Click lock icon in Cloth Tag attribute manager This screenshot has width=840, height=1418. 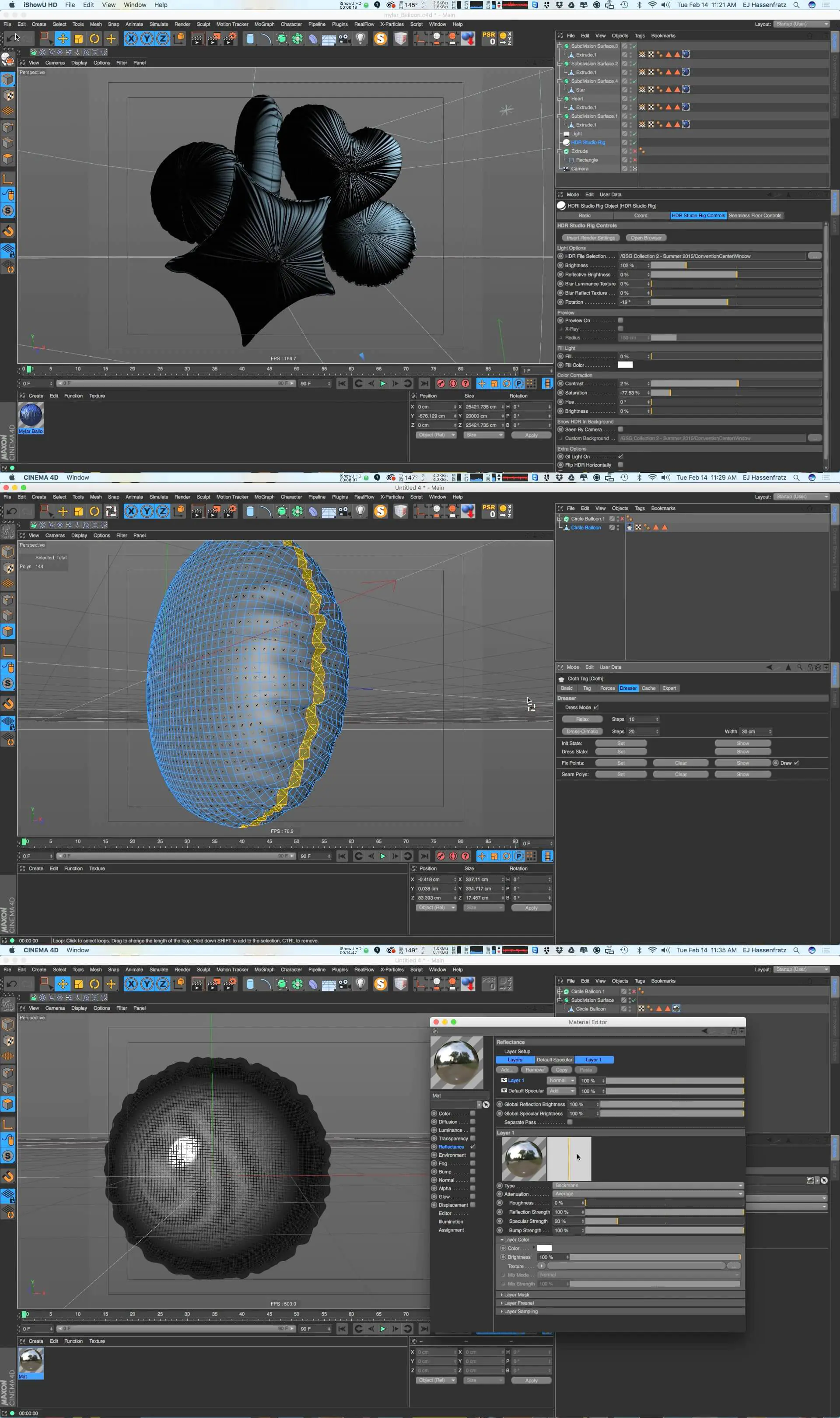810,667
